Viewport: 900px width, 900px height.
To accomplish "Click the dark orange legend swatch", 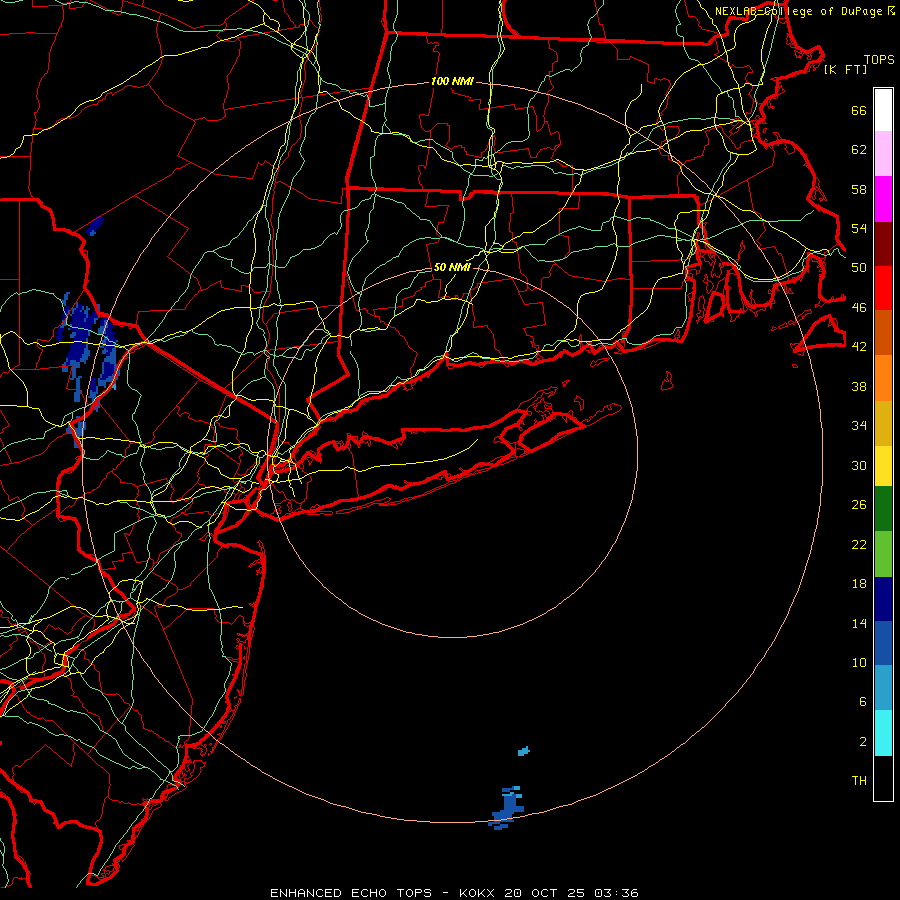I will [x=883, y=333].
